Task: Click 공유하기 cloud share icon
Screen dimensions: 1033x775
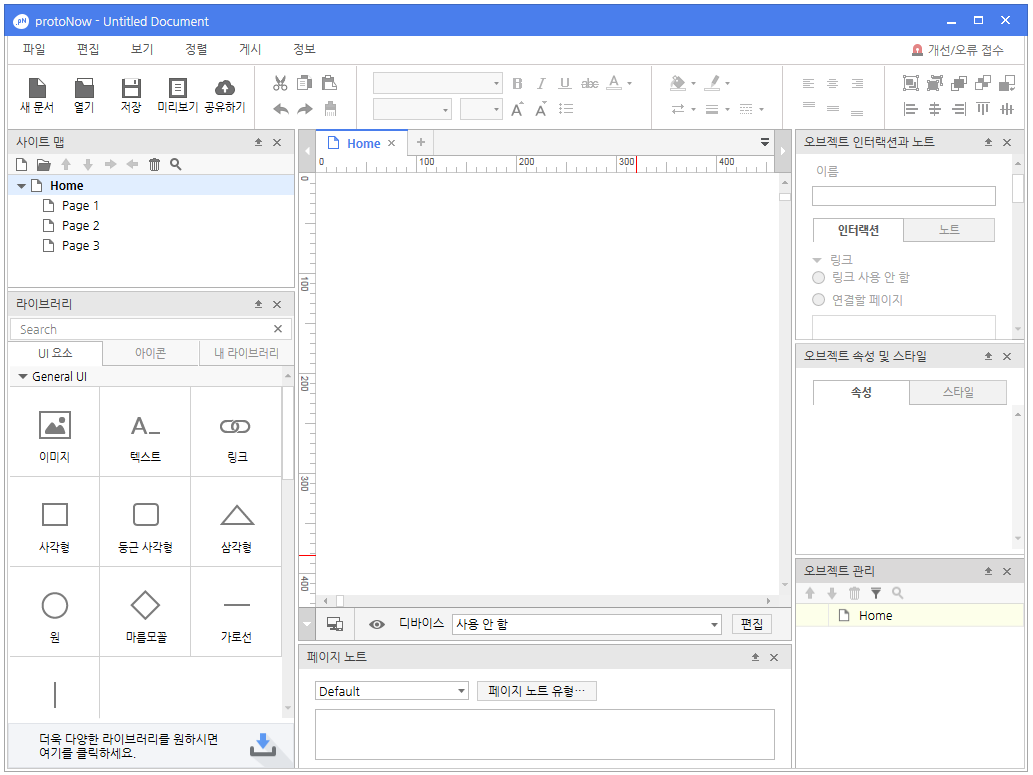Action: 225,95
